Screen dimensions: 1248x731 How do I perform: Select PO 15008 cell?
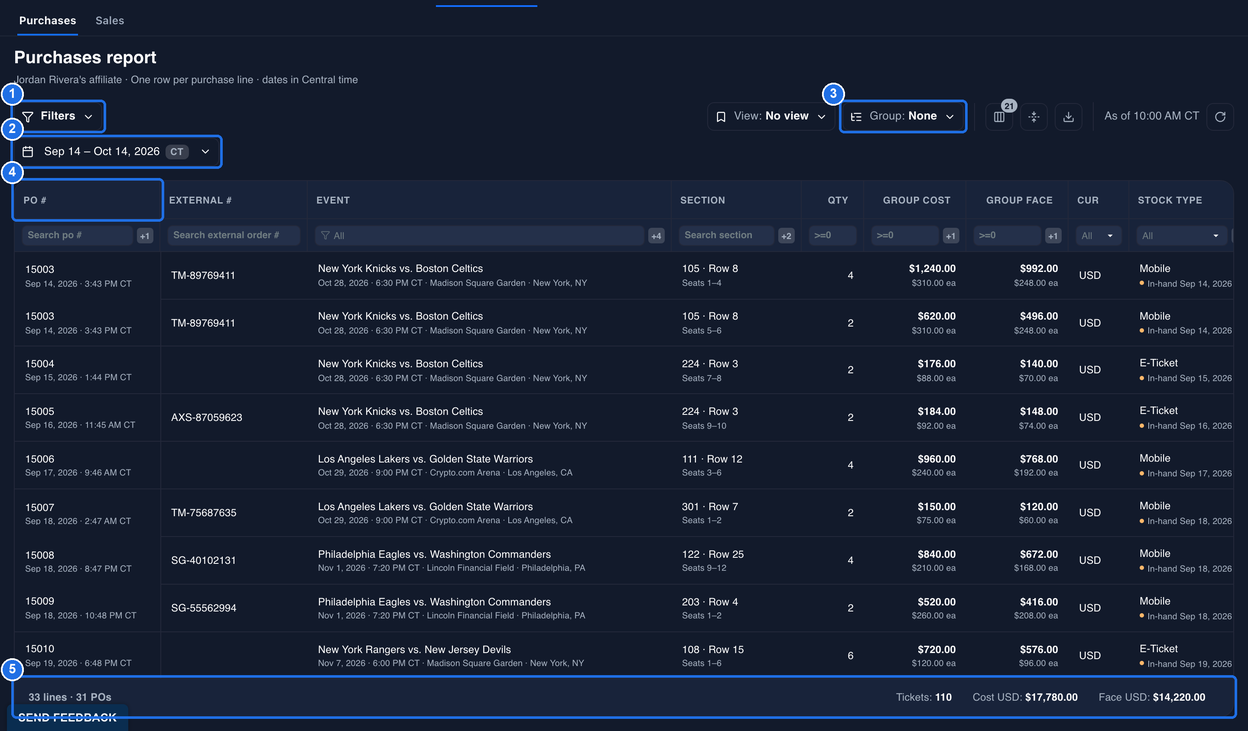click(87, 561)
